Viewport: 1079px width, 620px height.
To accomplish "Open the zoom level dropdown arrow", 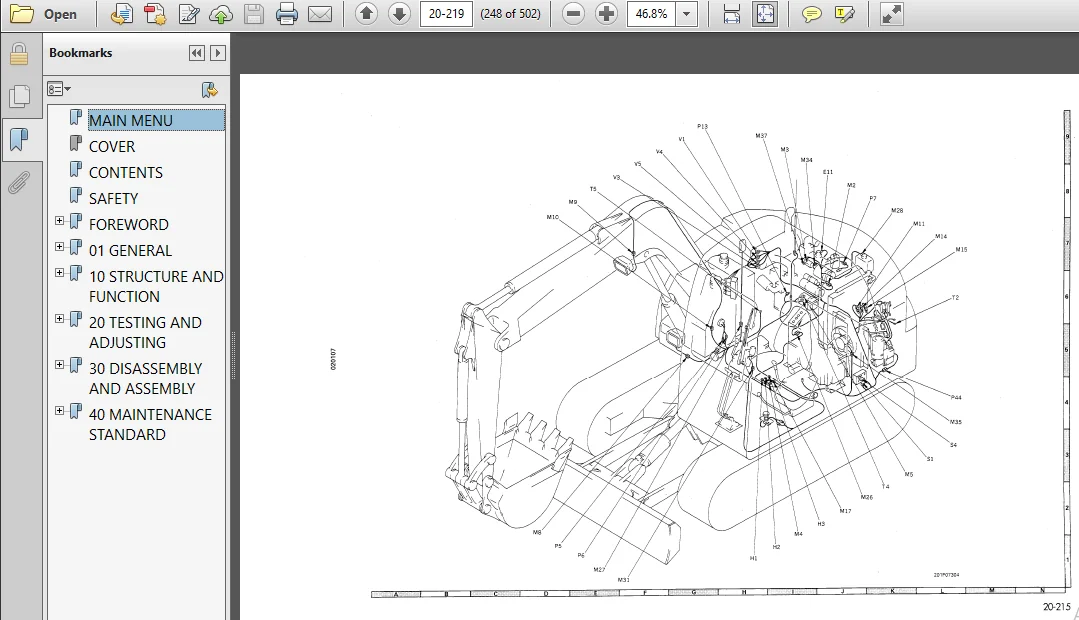I will coord(687,14).
